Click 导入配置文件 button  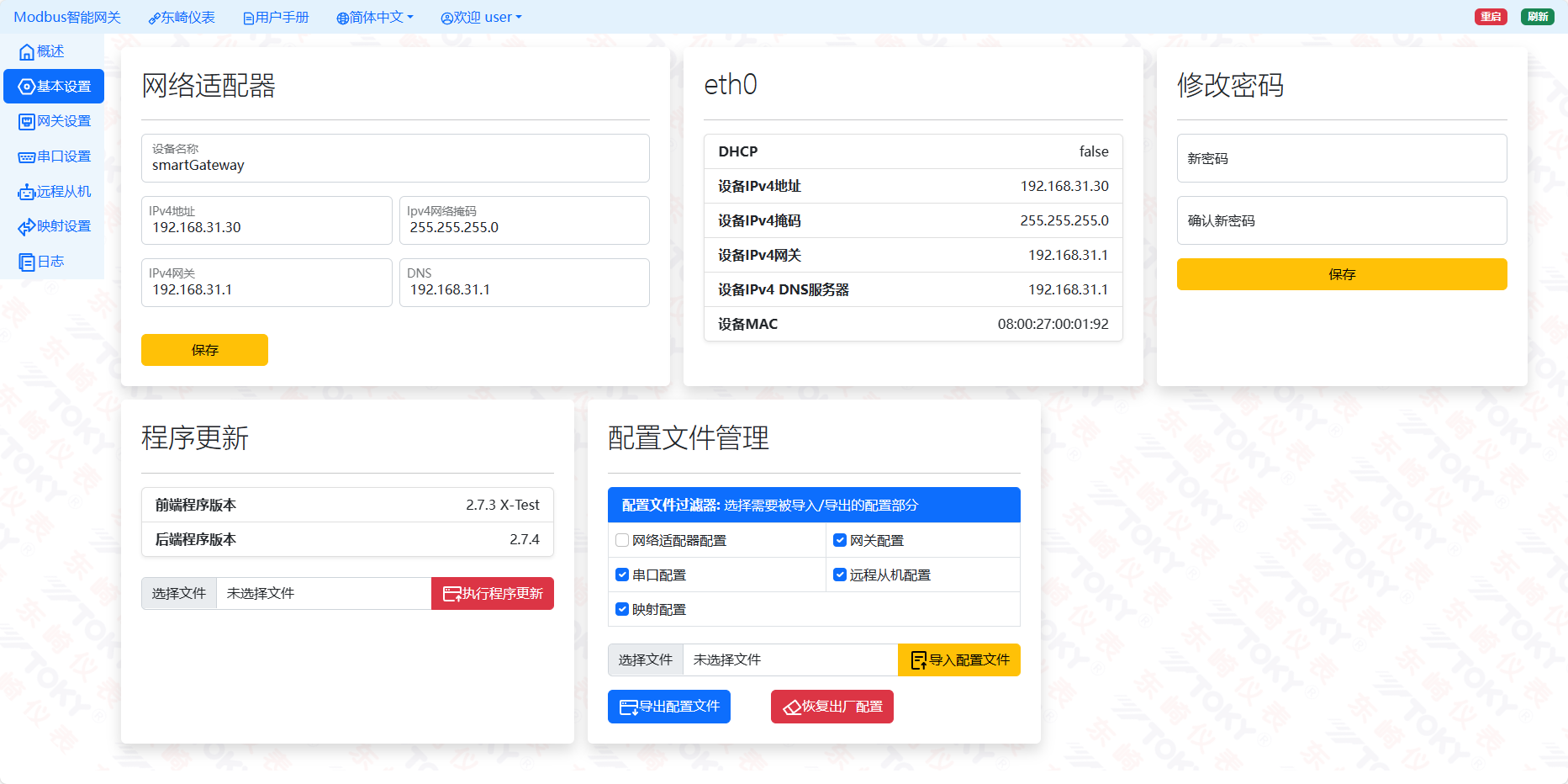click(959, 660)
